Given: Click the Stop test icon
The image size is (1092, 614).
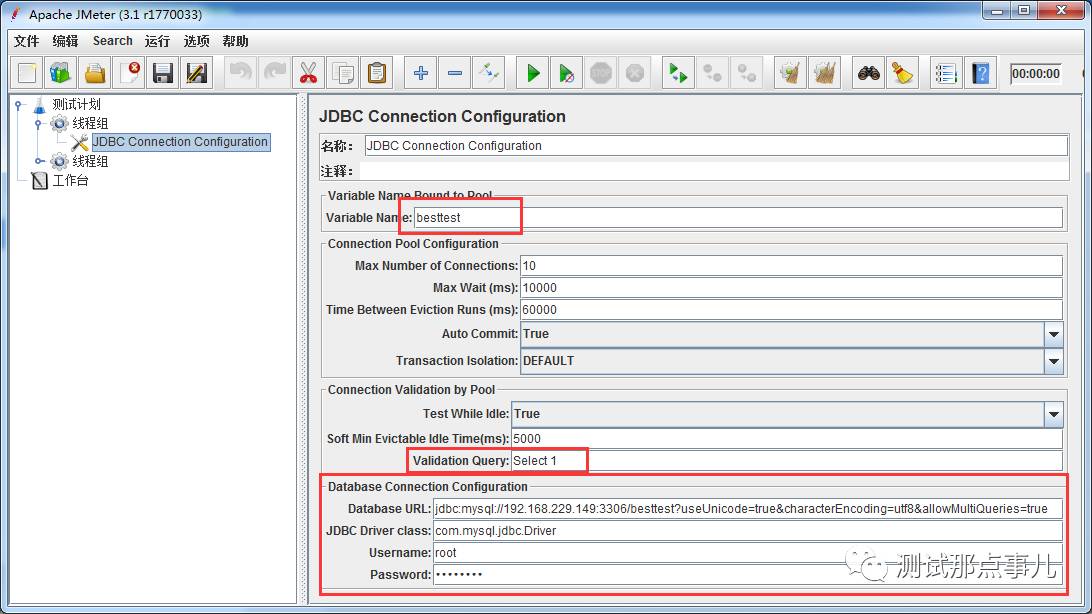Looking at the screenshot, I should point(601,73).
